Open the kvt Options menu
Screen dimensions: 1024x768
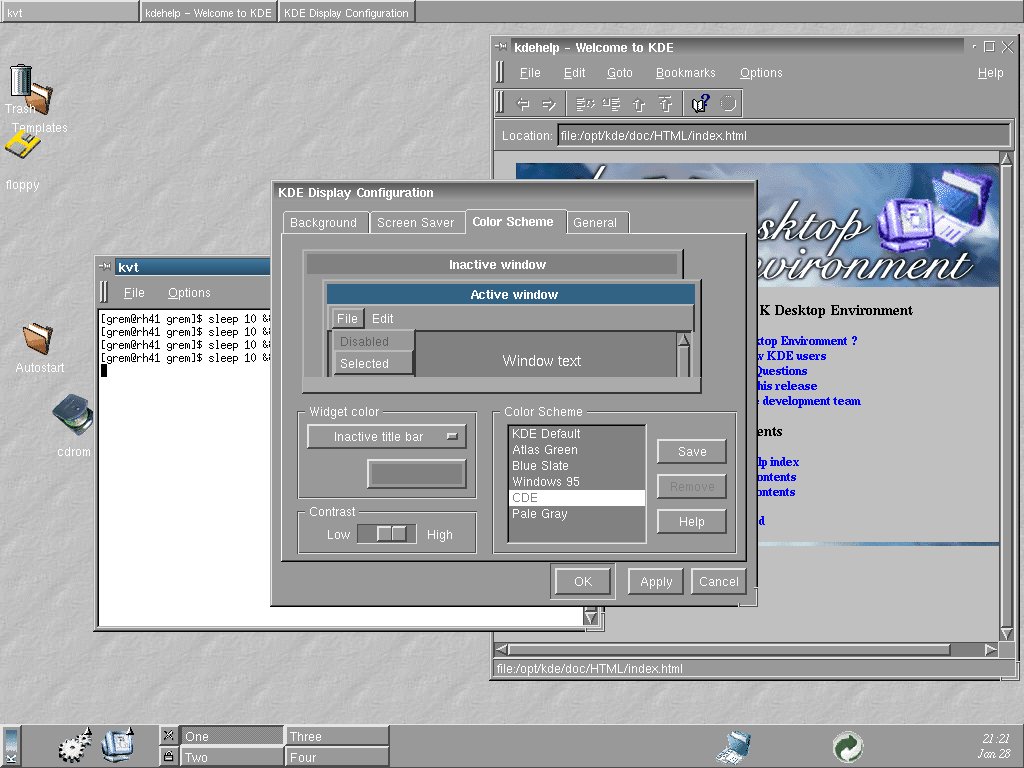189,293
